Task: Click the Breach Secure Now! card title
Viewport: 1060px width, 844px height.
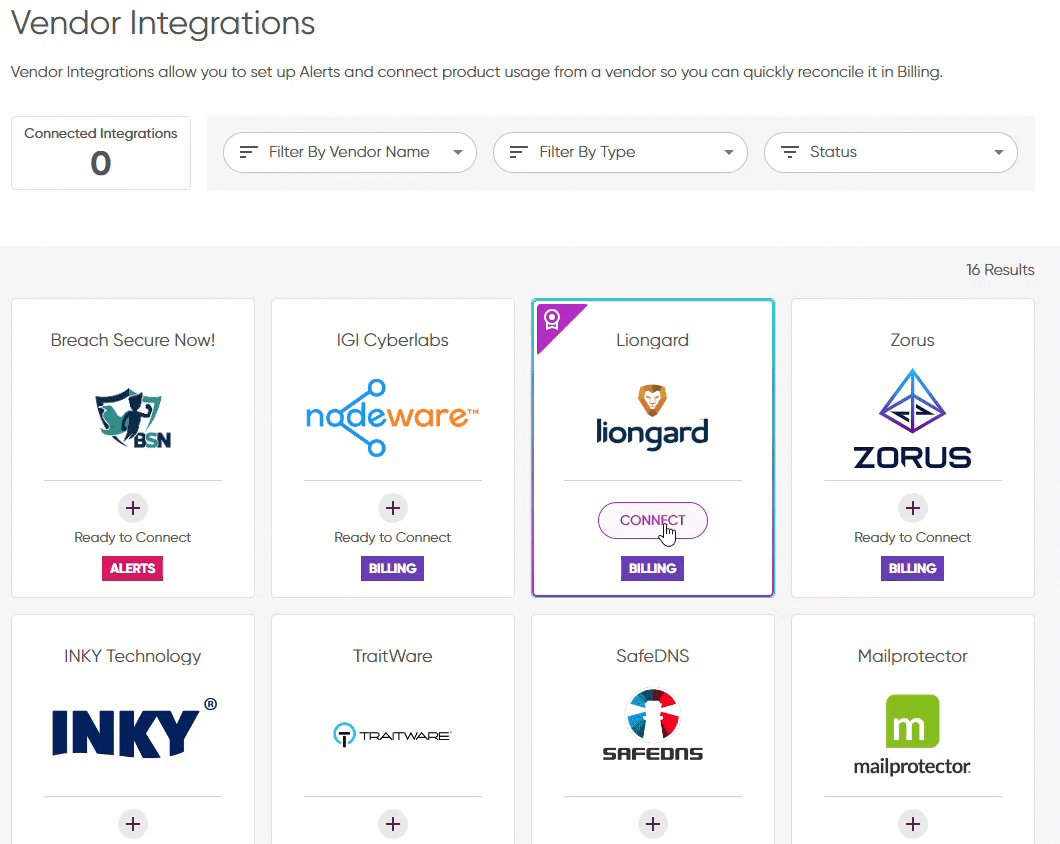Action: 132,340
